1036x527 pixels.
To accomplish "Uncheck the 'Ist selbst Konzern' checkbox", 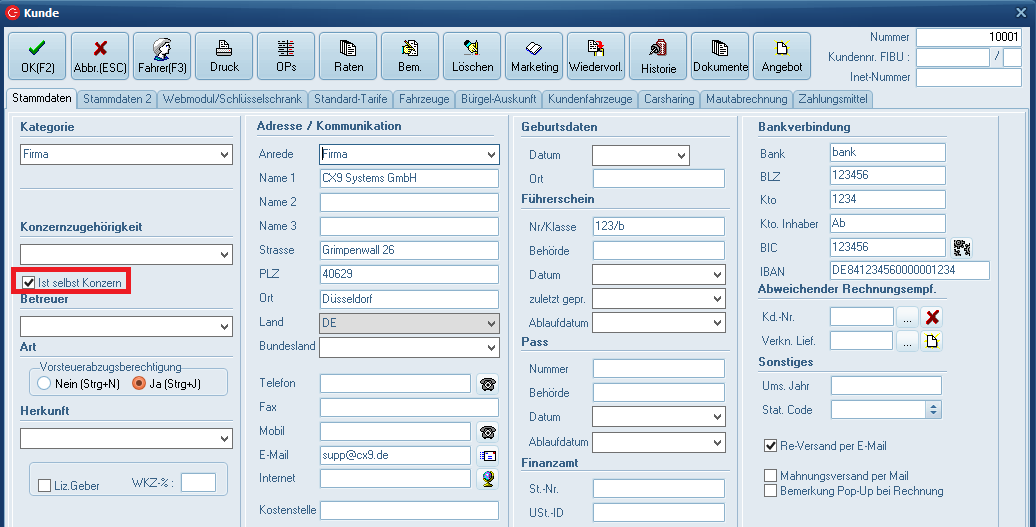I will click(x=29, y=283).
